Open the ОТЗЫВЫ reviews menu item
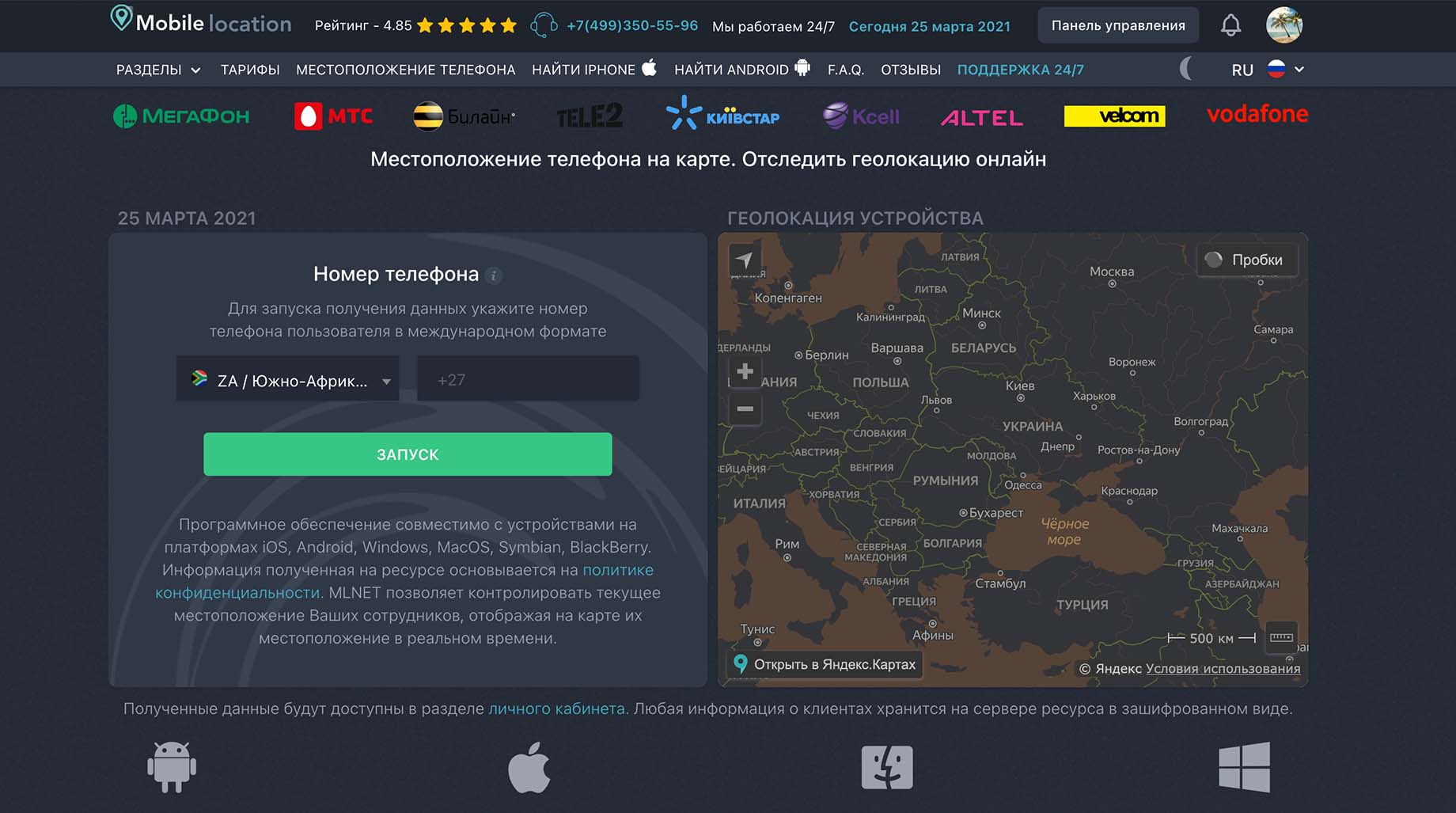This screenshot has width=1456, height=813. pos(911,70)
